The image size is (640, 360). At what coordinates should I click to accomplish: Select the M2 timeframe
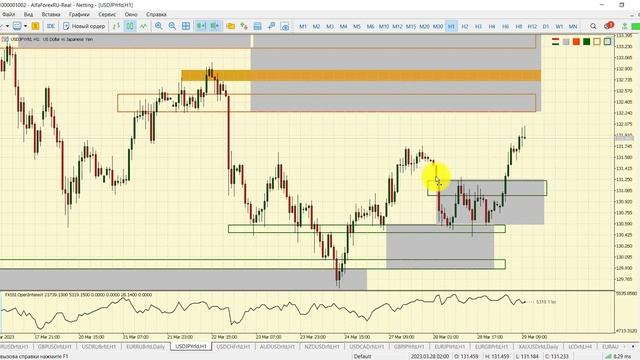tap(316, 26)
